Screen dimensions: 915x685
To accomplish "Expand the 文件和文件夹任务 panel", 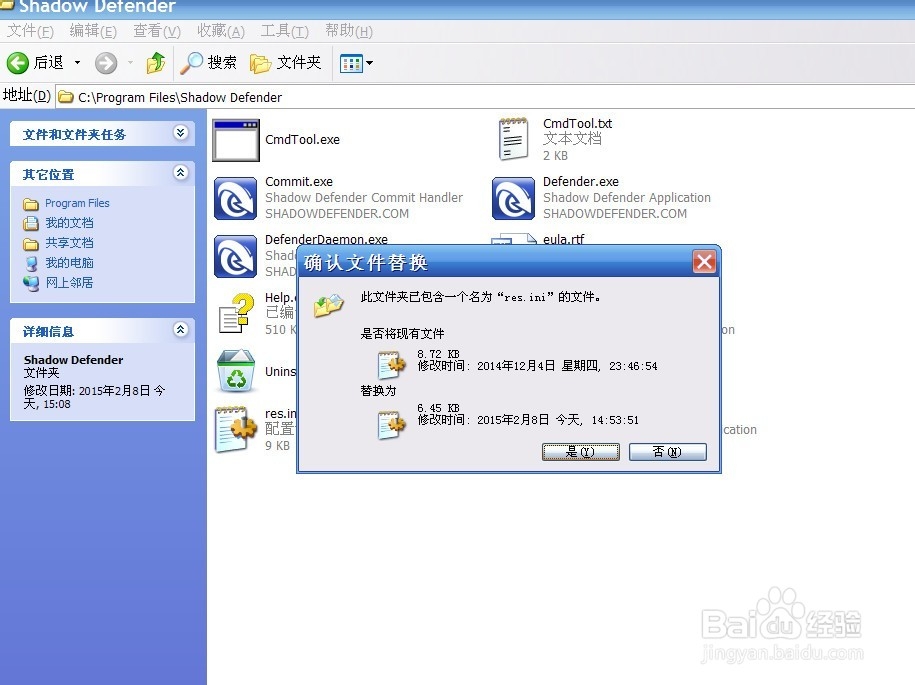I will tap(180, 133).
